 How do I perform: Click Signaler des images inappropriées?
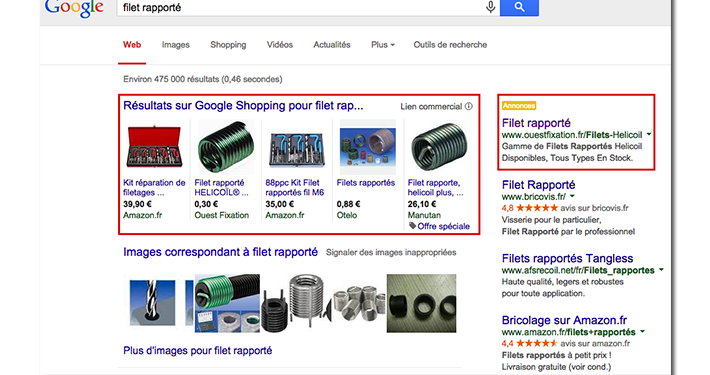[391, 252]
